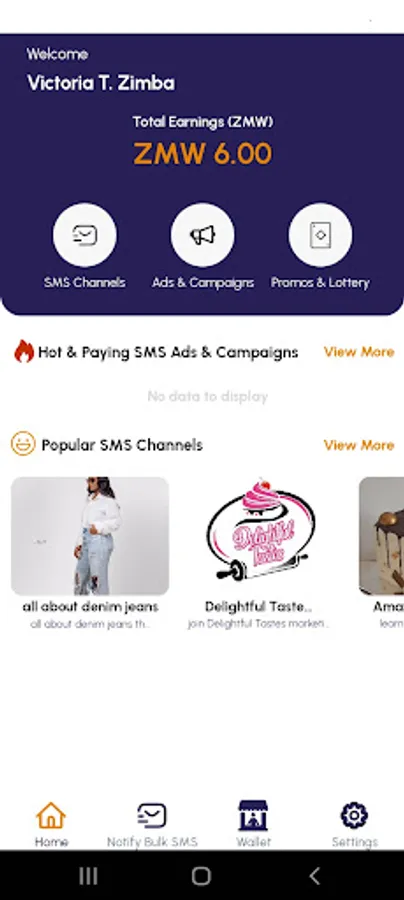Tap the Android recent apps button
This screenshot has height=900, width=404.
pyautogui.click(x=88, y=875)
